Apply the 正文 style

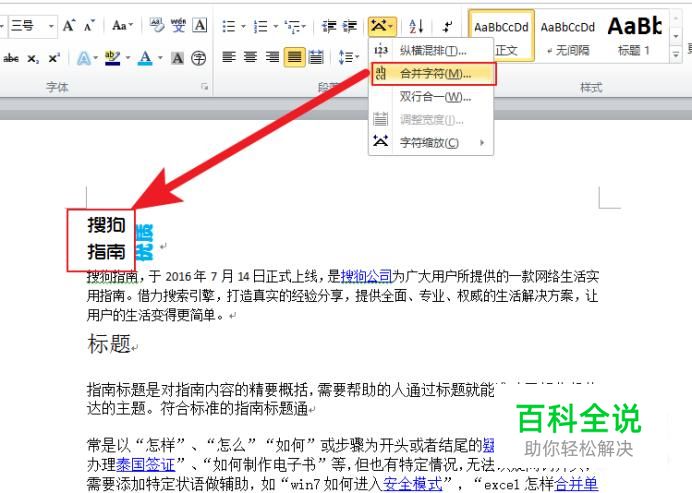501,36
